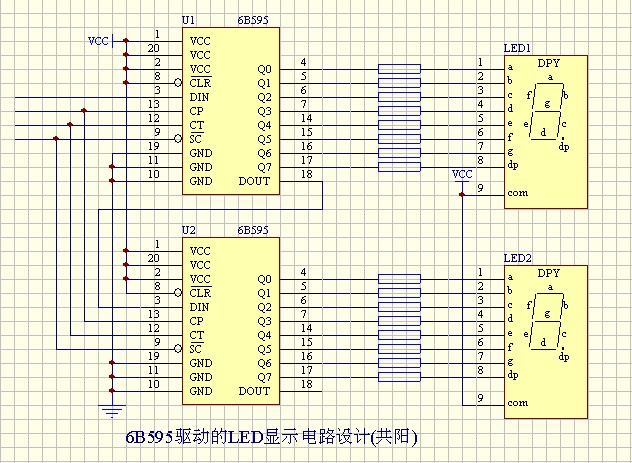Image resolution: width=632 pixels, height=463 pixels.
Task: Click the seven-segment glyph inside LED1
Action: pyautogui.click(x=547, y=112)
